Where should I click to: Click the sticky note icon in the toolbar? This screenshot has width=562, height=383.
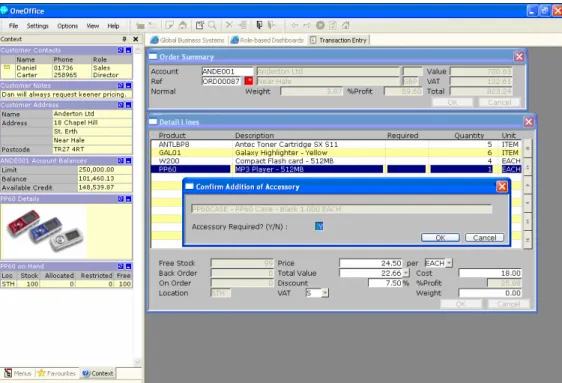click(169, 25)
